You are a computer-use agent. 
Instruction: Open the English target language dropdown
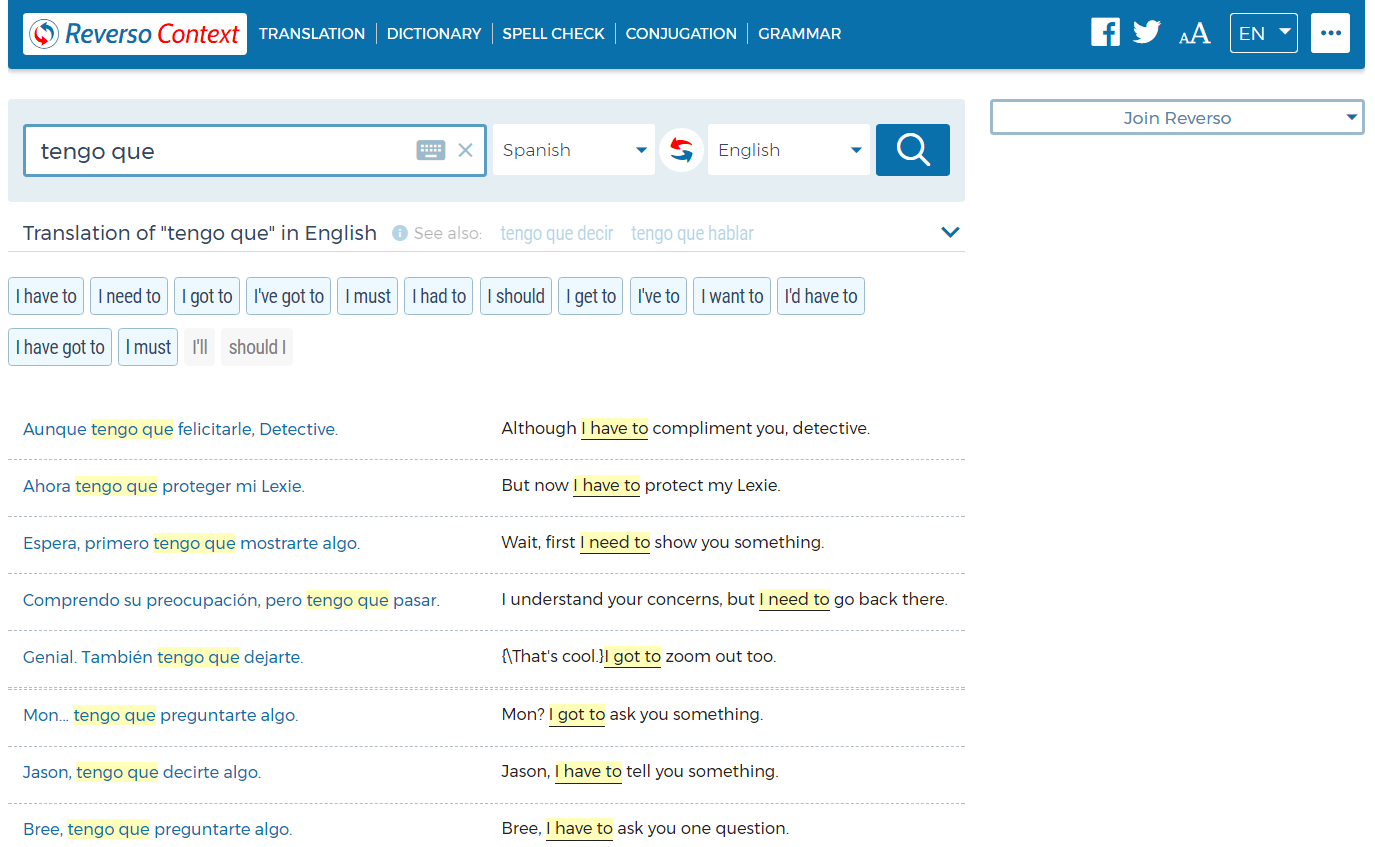[788, 149]
